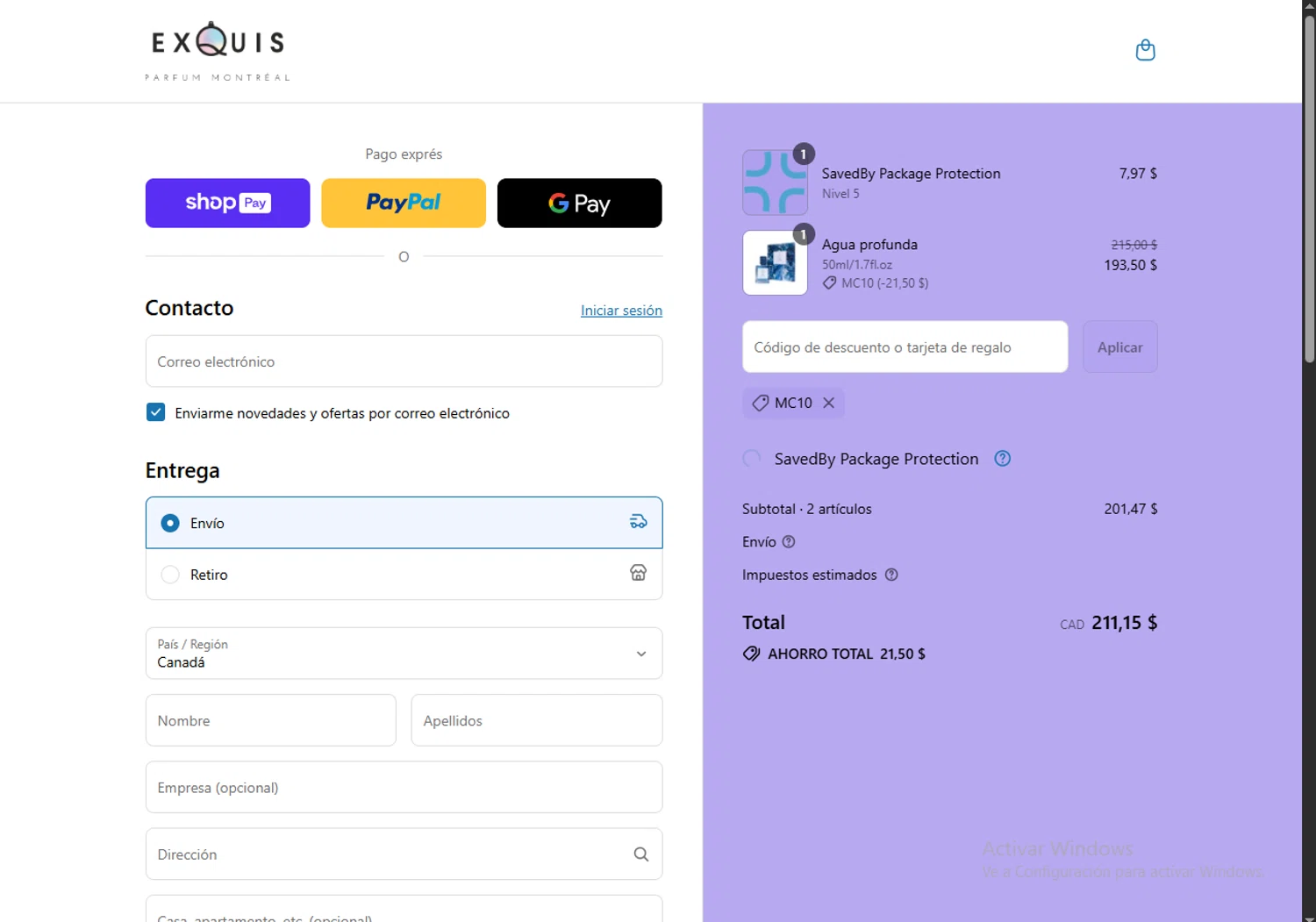Focus the Nombre input field
The height and width of the screenshot is (922, 1316).
pyautogui.click(x=270, y=720)
